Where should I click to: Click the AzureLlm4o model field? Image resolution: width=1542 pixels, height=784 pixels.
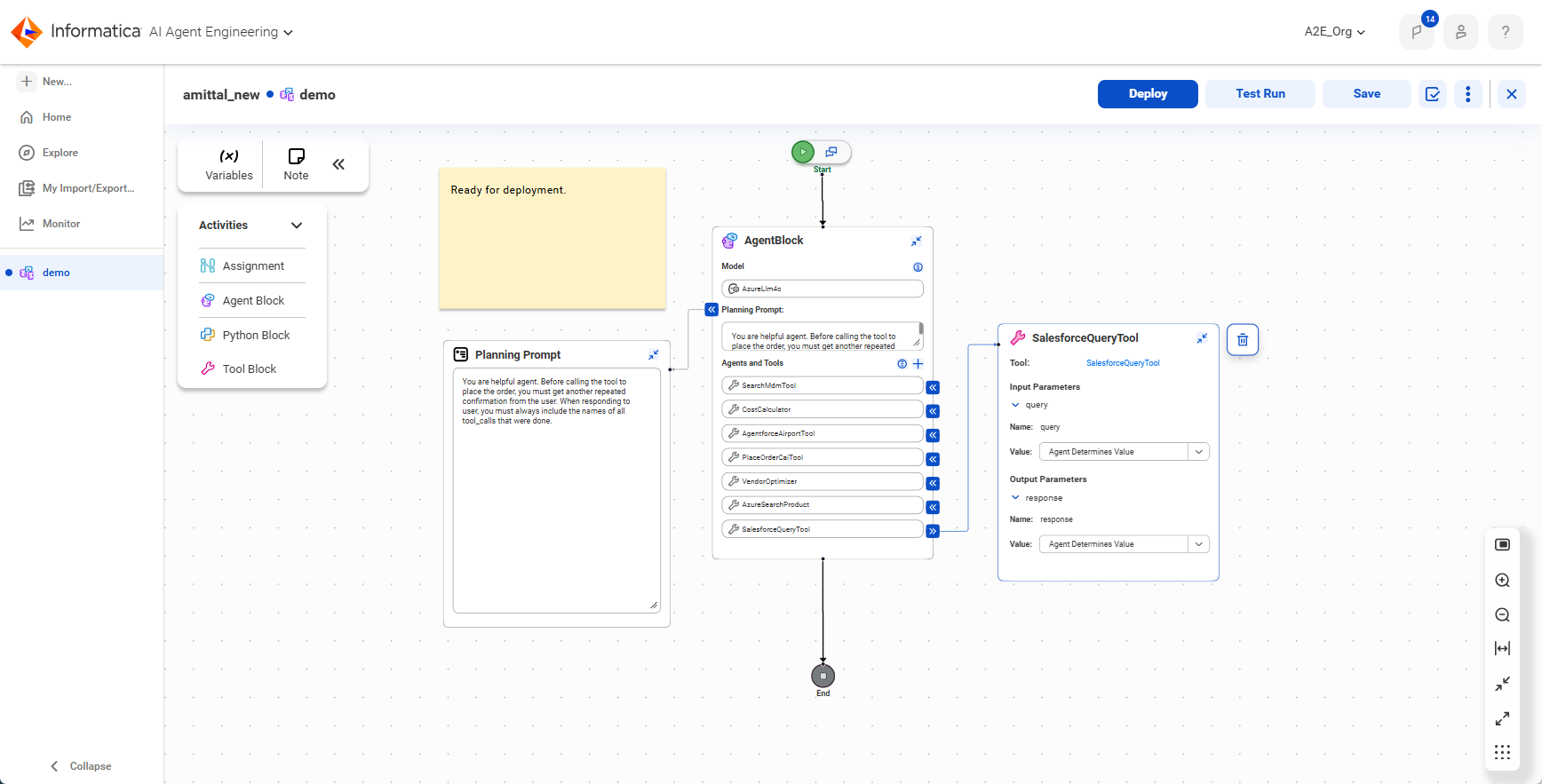(823, 289)
